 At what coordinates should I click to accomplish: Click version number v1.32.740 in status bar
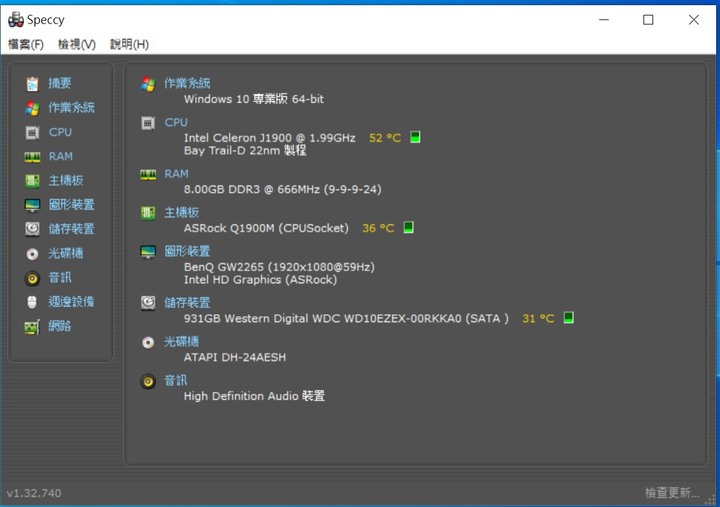pos(34,493)
